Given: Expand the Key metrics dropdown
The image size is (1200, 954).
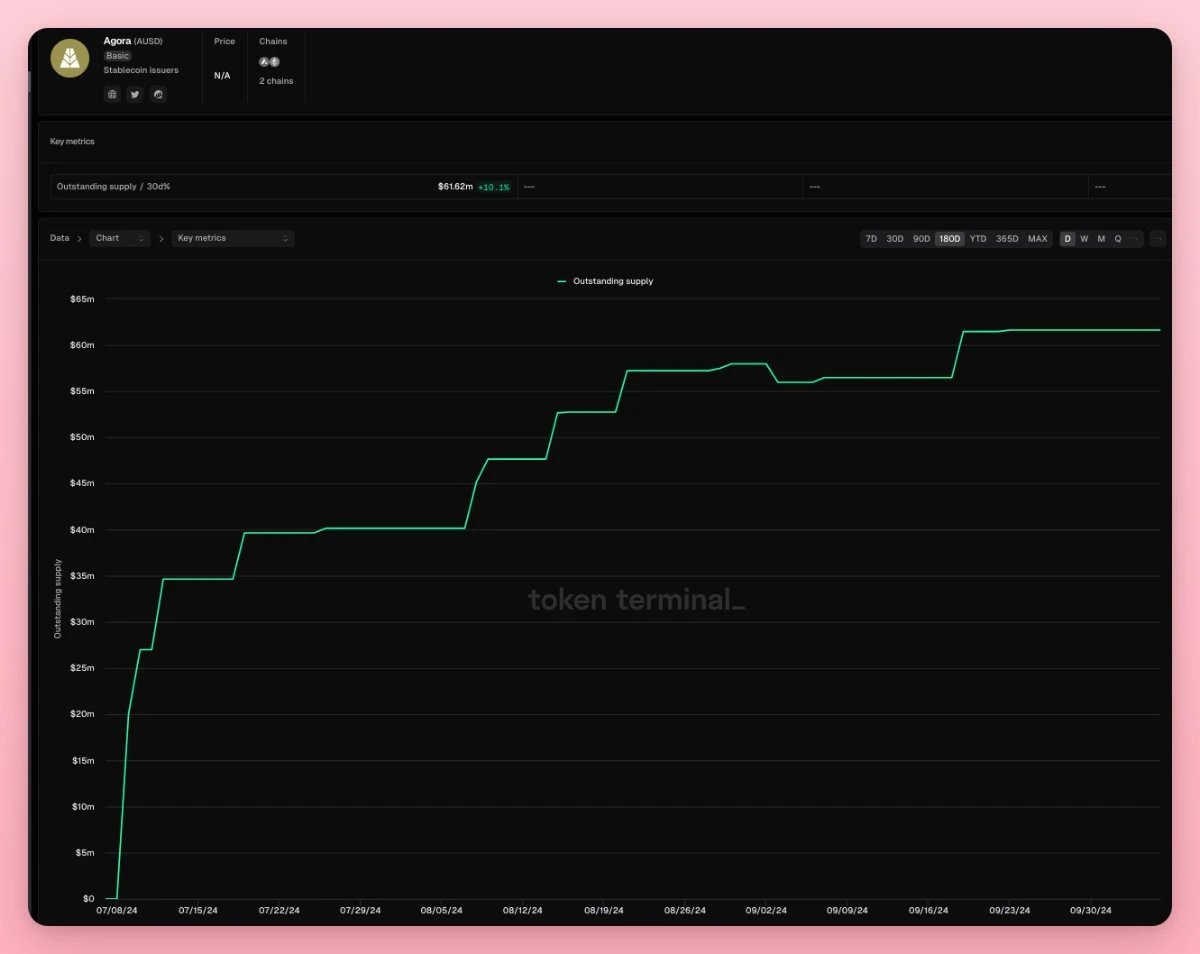Looking at the screenshot, I should pyautogui.click(x=232, y=238).
